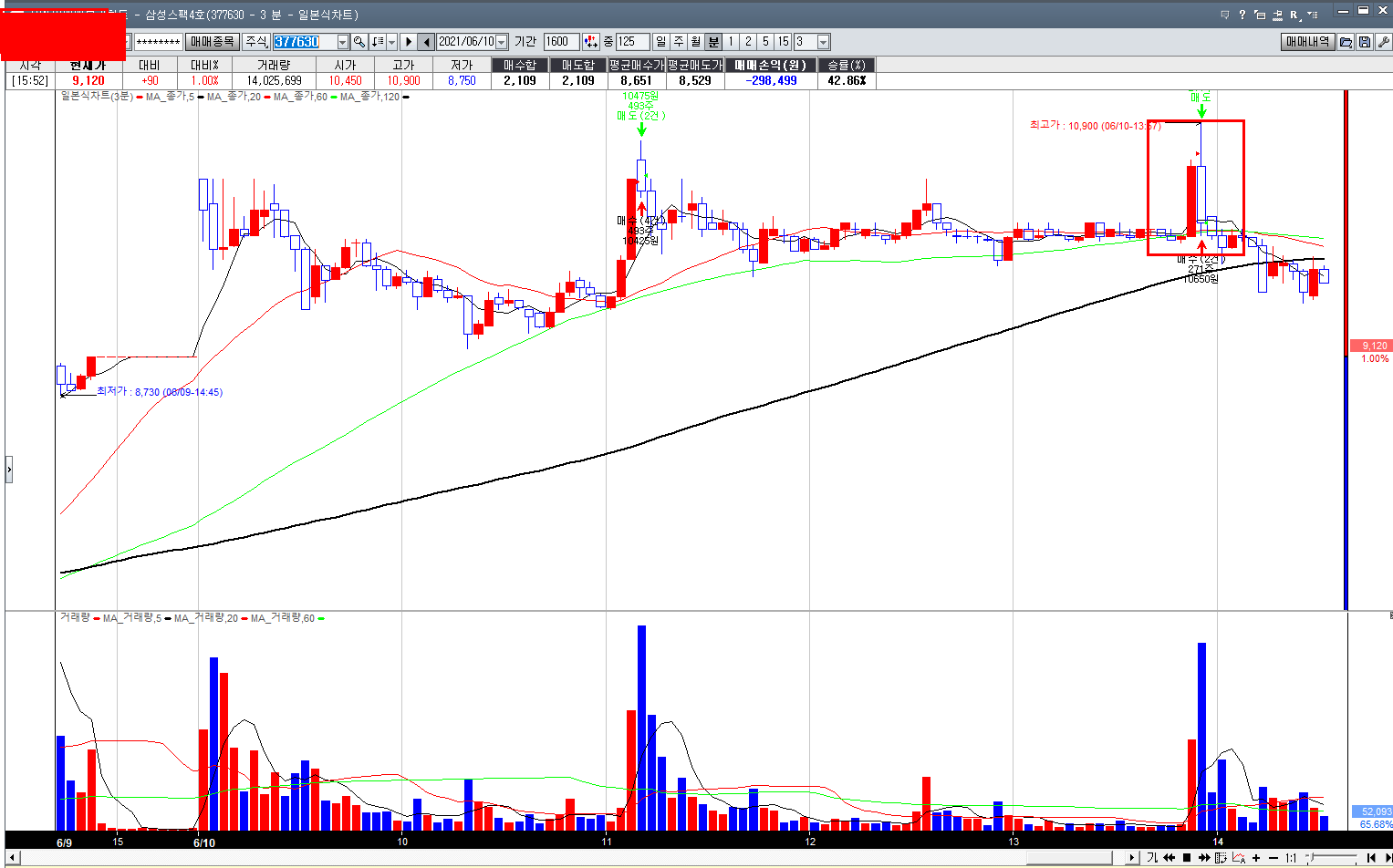Click the message bubble icon in title bar
1393x868 pixels.
click(1225, 15)
